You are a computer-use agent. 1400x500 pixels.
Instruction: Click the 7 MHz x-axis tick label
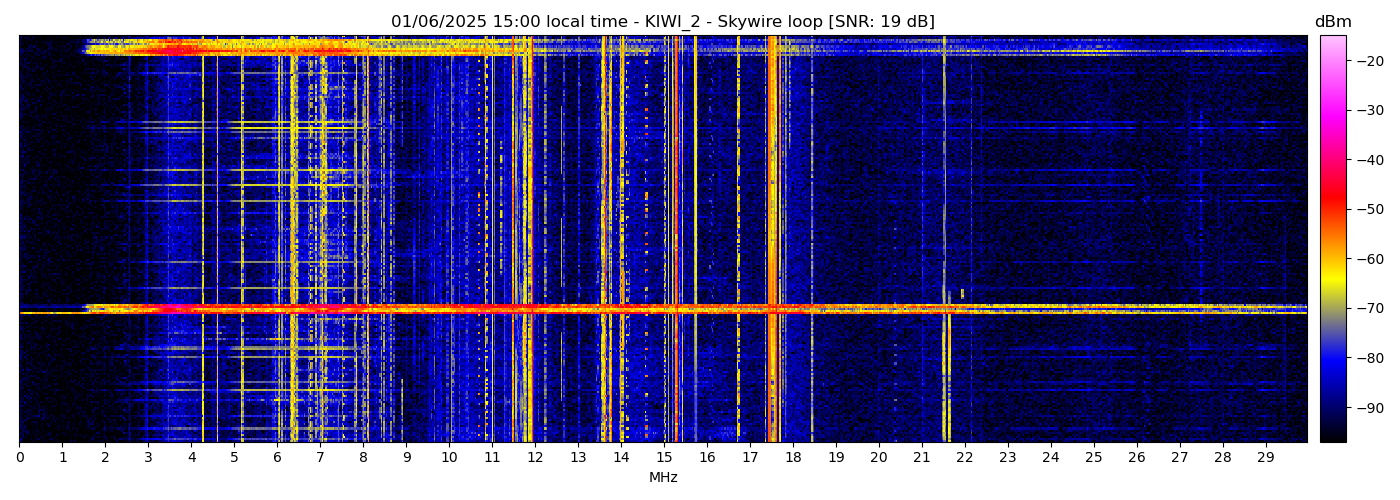click(320, 458)
